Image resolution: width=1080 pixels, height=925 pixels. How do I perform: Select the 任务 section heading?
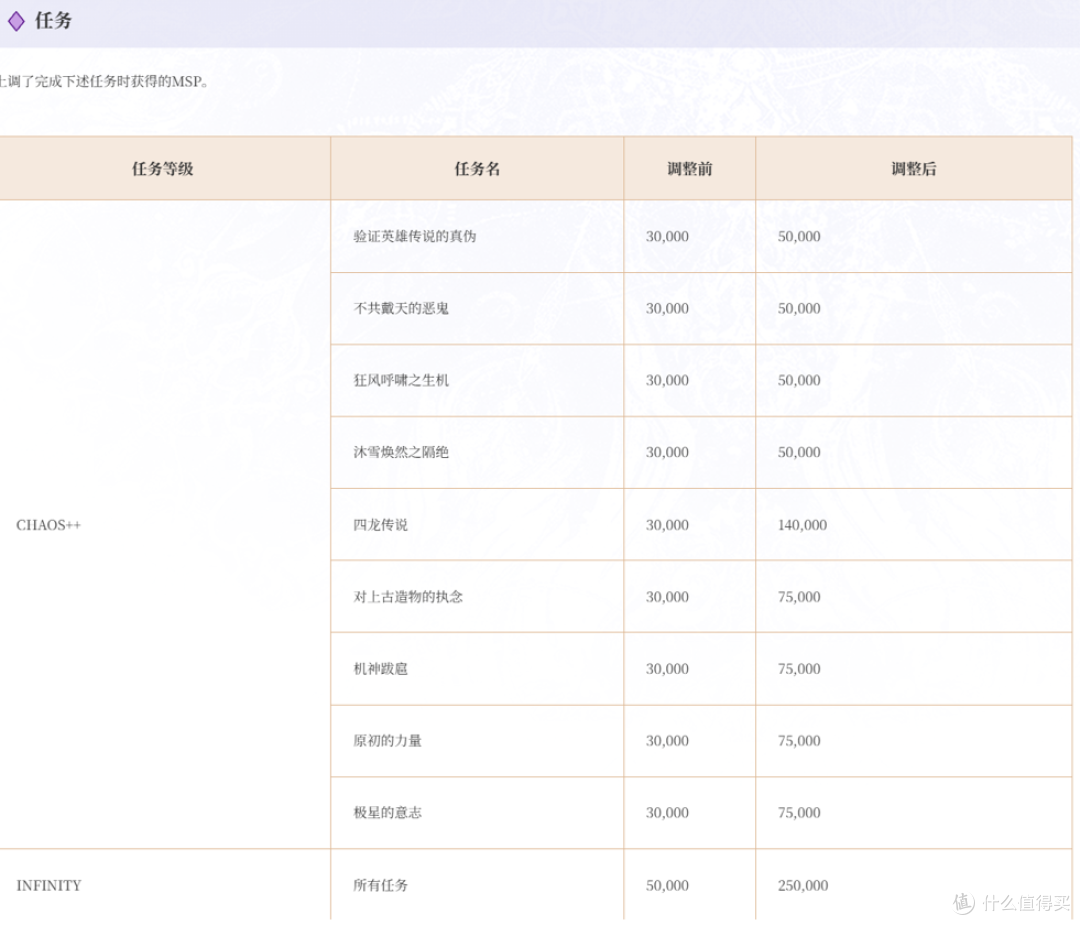pyautogui.click(x=54, y=21)
